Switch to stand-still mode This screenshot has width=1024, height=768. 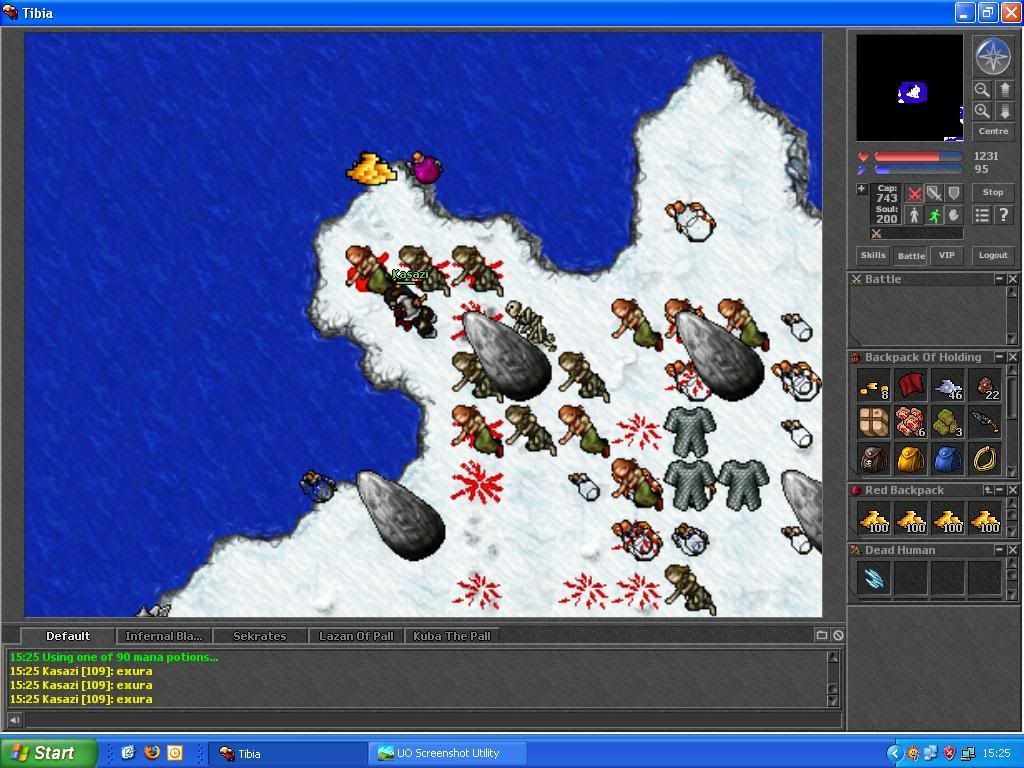pos(915,215)
